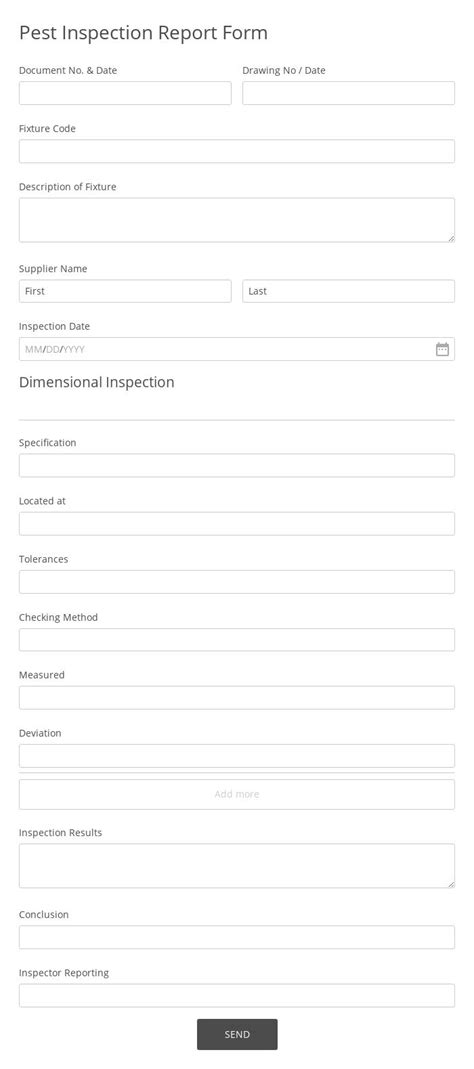Submit the form with SEND button
Screen dimensions: 474x1069
(x=237, y=1034)
